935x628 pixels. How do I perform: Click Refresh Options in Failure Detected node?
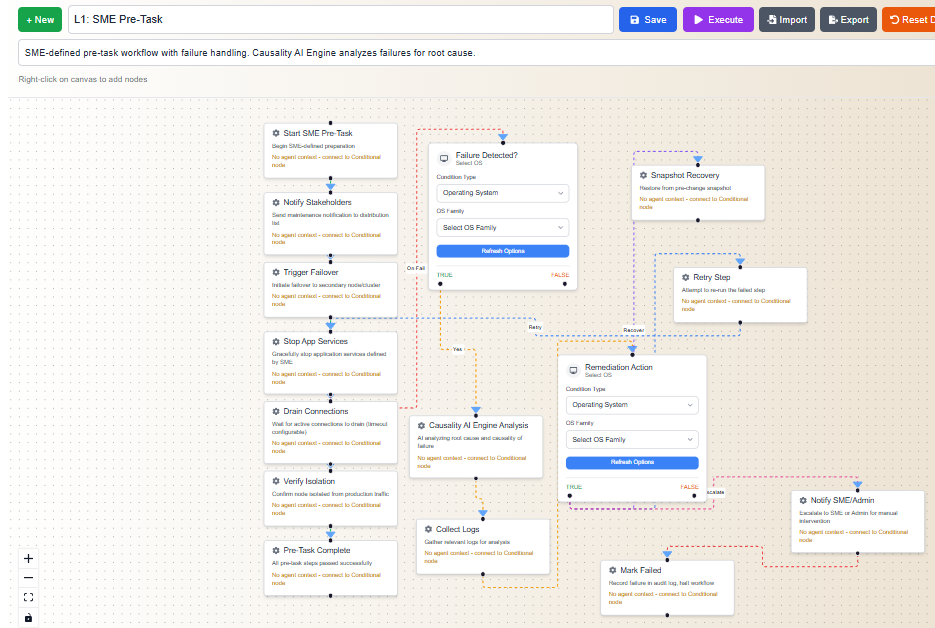click(502, 250)
